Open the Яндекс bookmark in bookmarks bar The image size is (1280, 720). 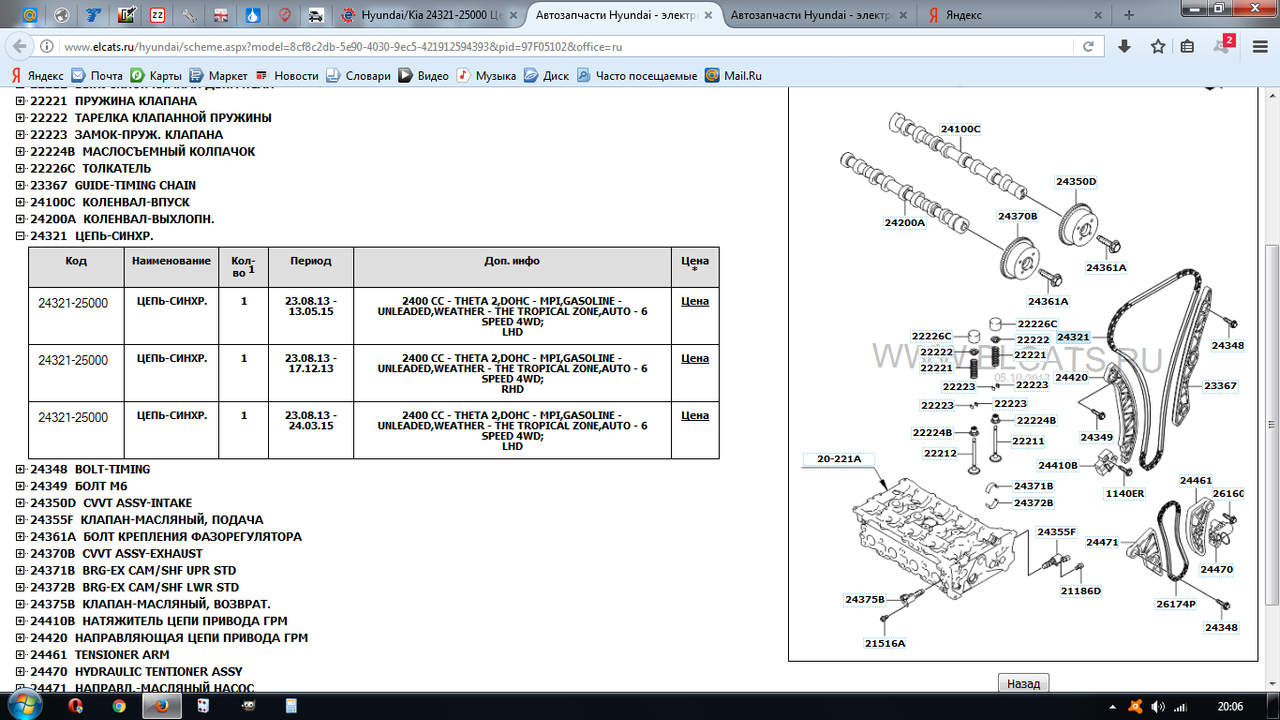[37, 76]
